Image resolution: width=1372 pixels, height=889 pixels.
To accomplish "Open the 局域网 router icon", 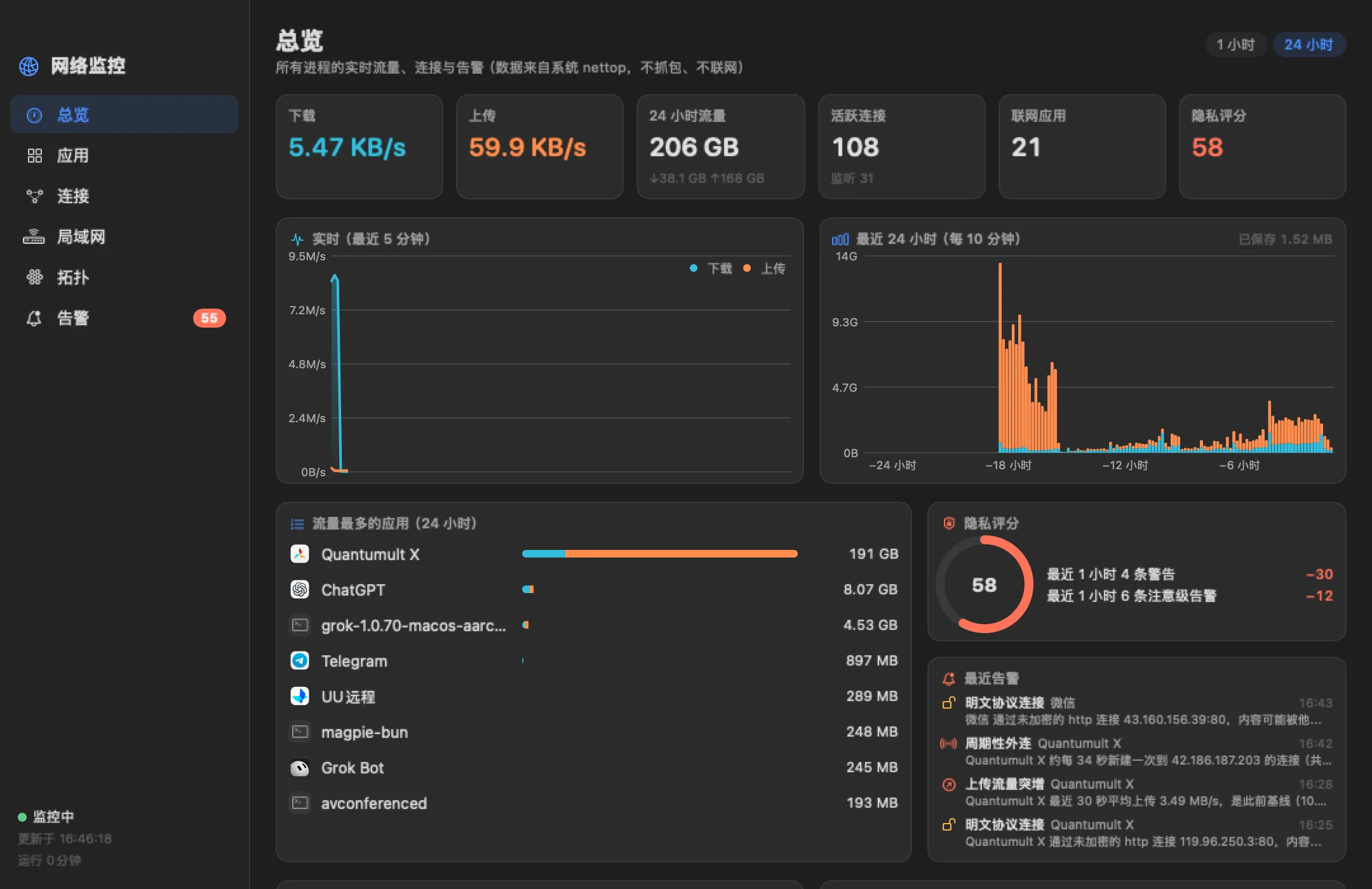I will 34,237.
